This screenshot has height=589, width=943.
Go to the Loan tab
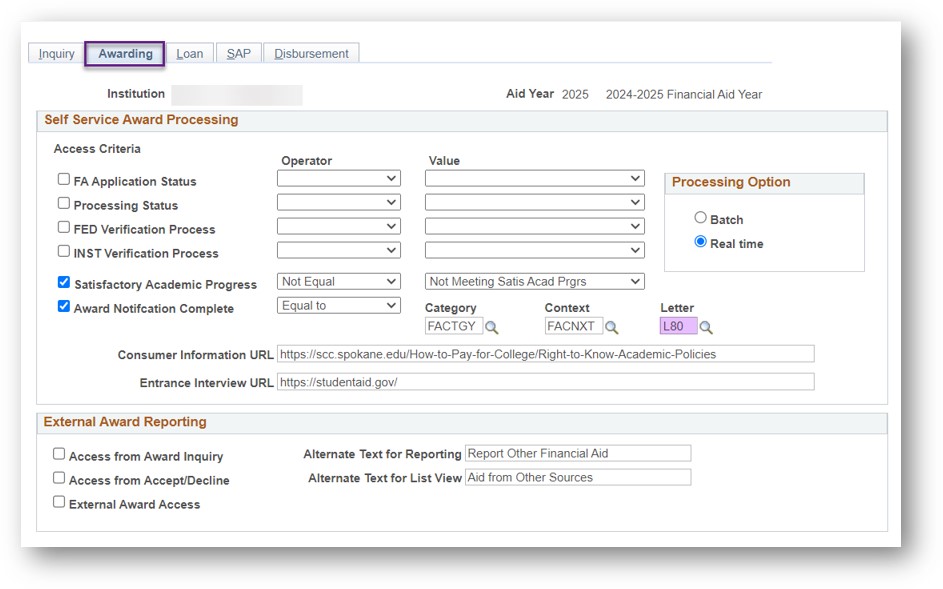pyautogui.click(x=189, y=54)
